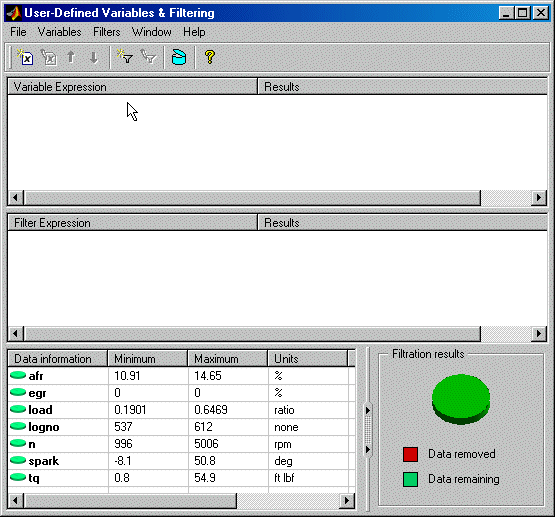This screenshot has width=555, height=517.
Task: Click the green oval next to logno
Action: click(x=18, y=426)
